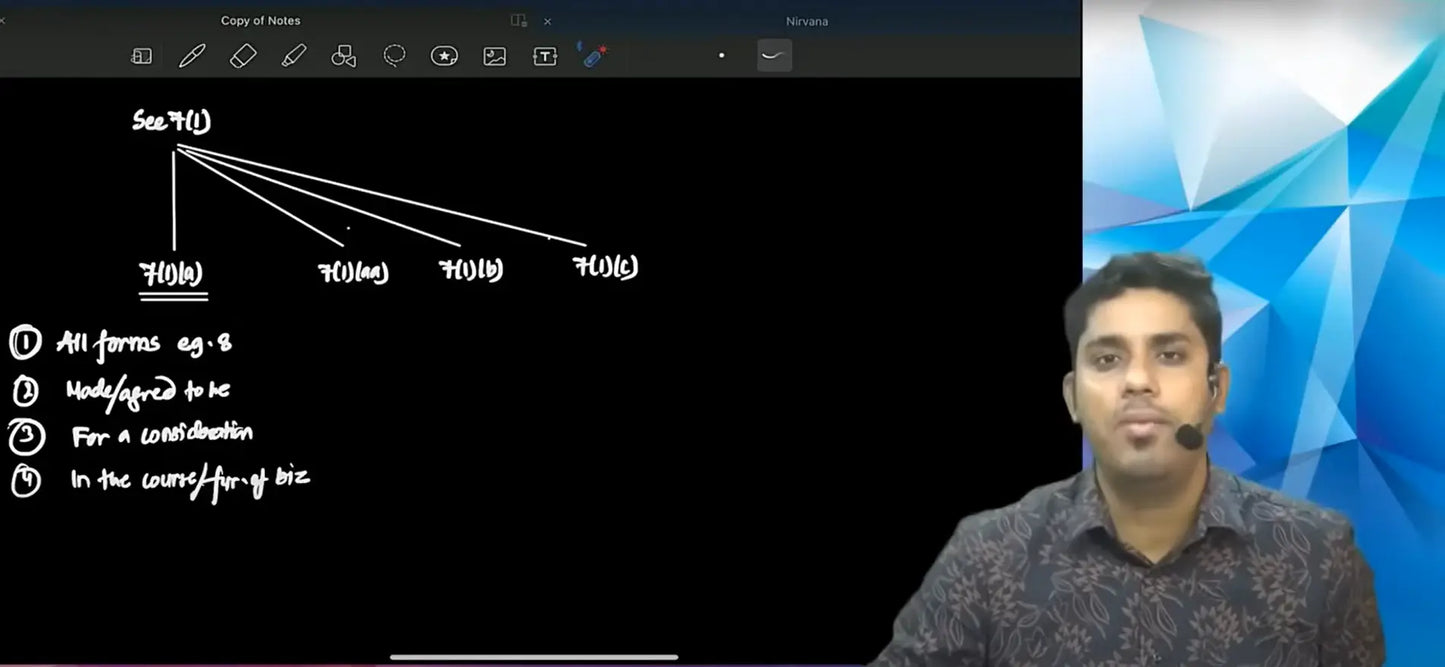
Task: Open the Elements star sticker tool
Action: pyautogui.click(x=444, y=56)
